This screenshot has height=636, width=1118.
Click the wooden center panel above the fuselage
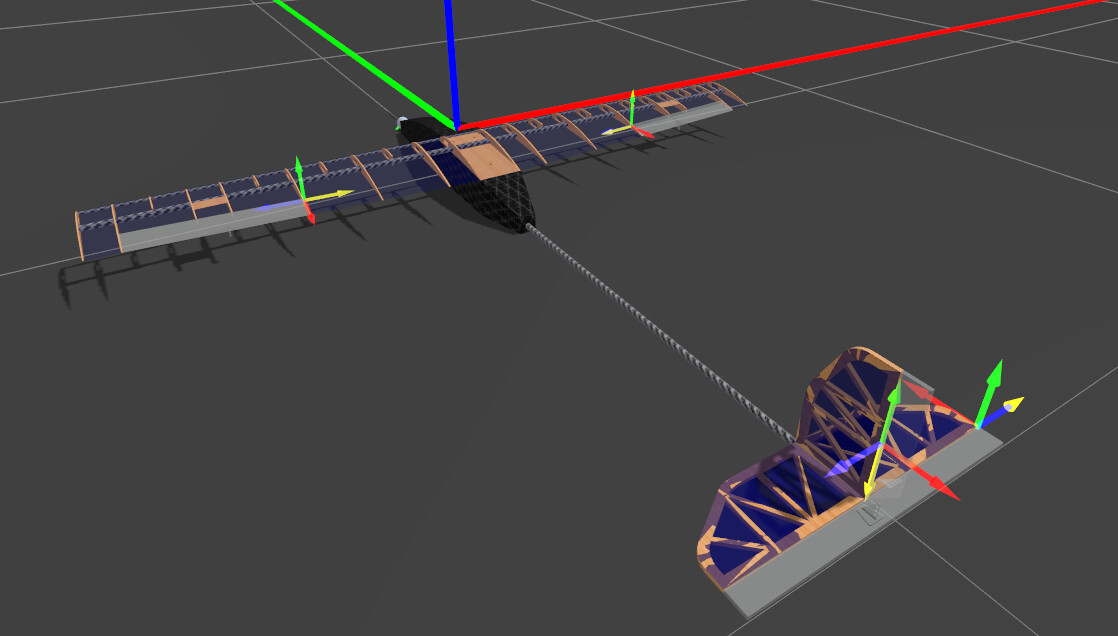point(482,157)
